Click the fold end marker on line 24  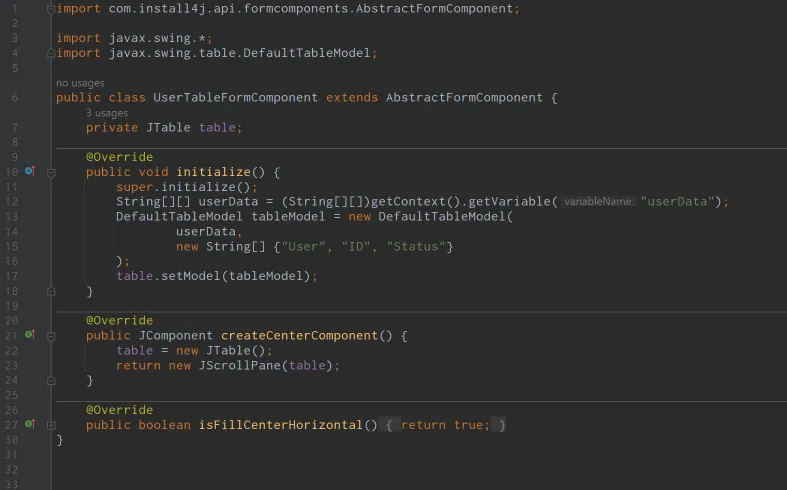[51, 381]
